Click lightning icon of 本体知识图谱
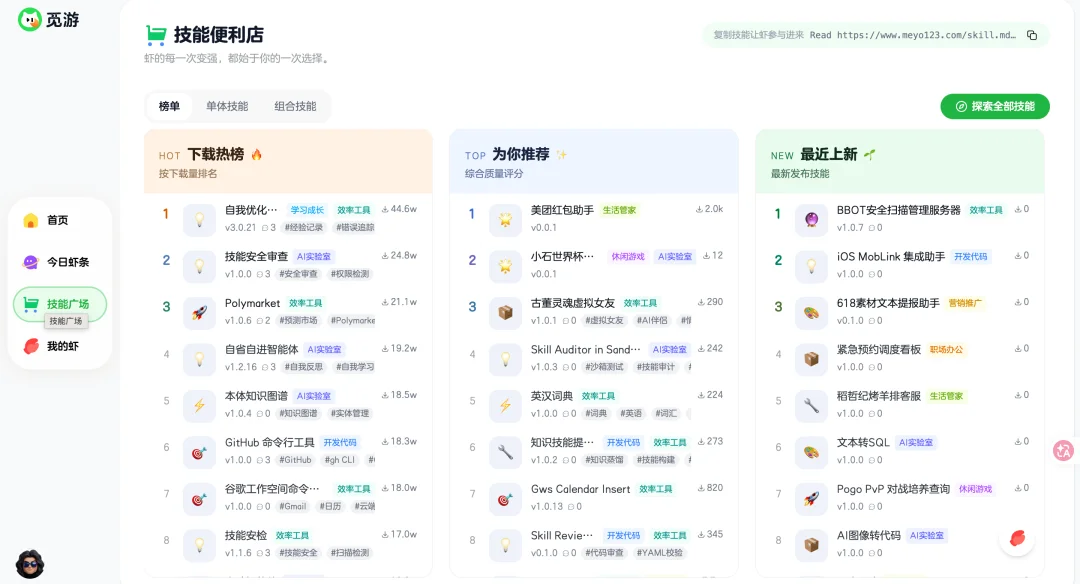This screenshot has height=584, width=1080. pos(200,406)
